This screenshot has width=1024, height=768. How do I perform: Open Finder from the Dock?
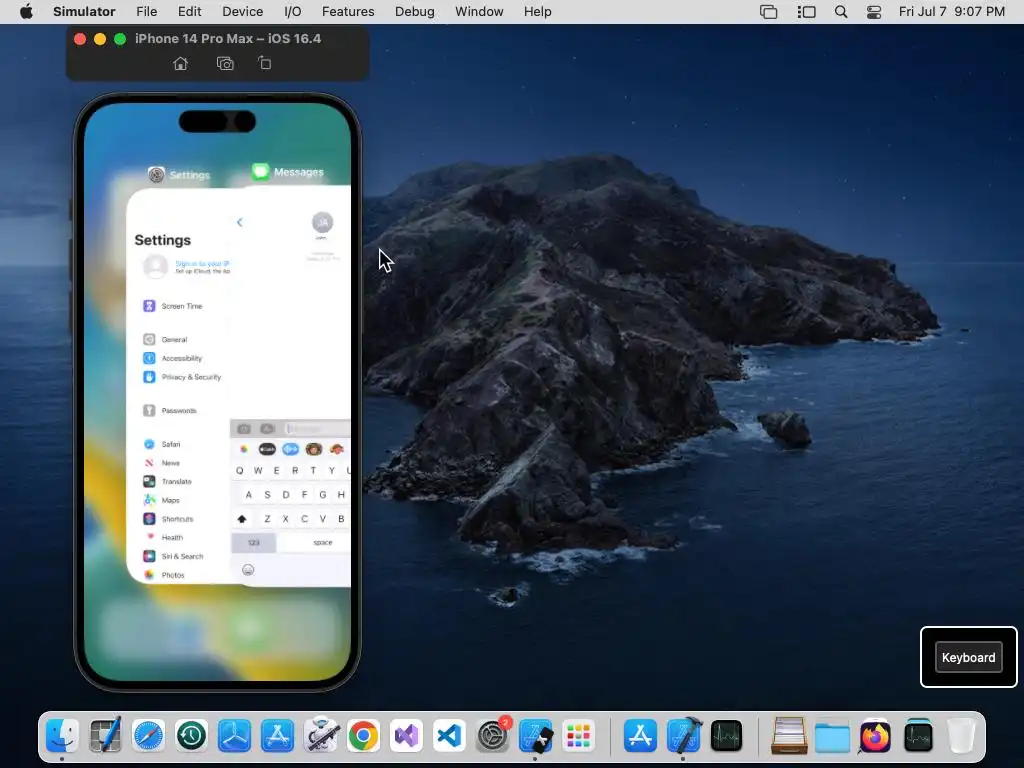point(63,735)
